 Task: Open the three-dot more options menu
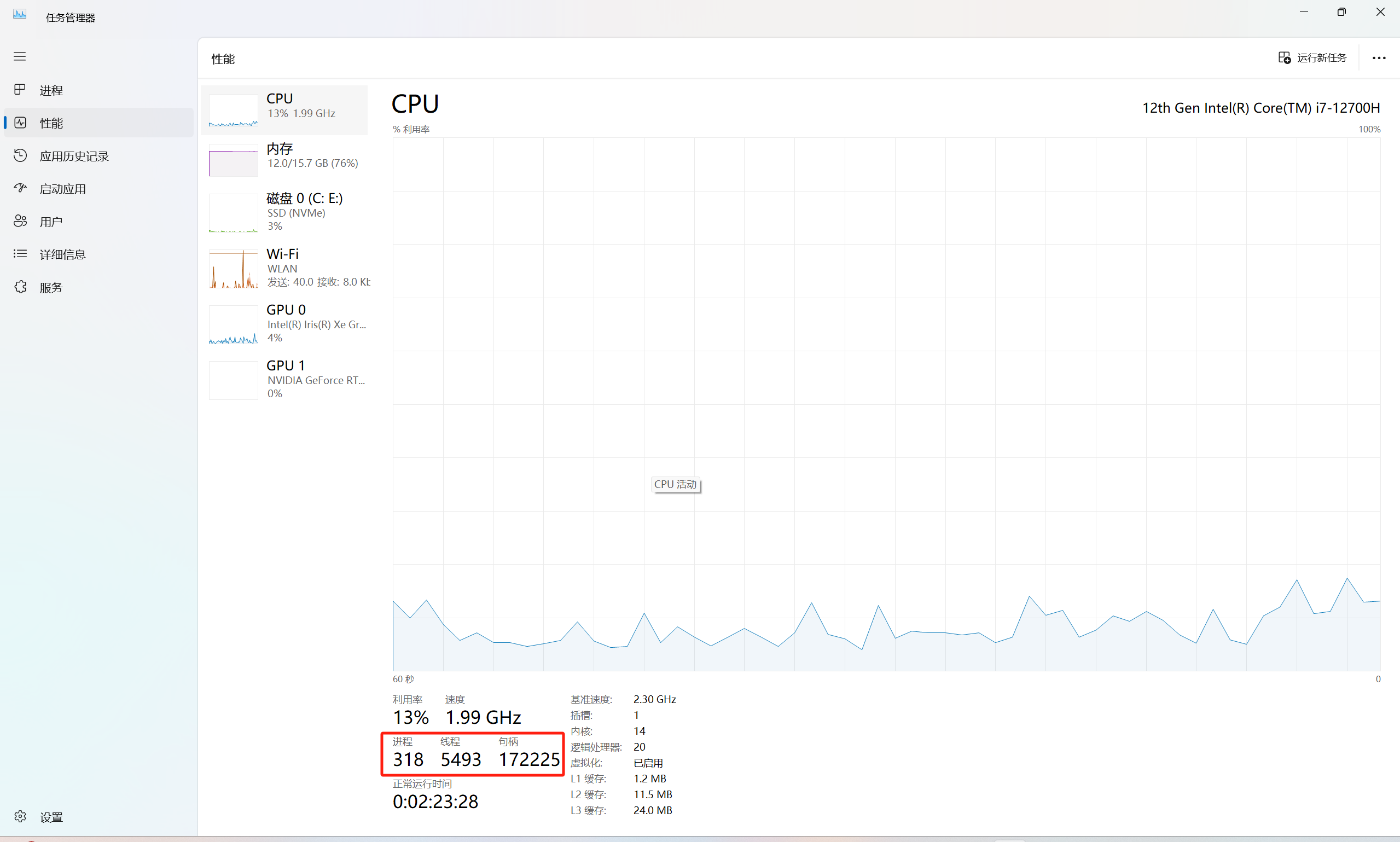(1379, 58)
